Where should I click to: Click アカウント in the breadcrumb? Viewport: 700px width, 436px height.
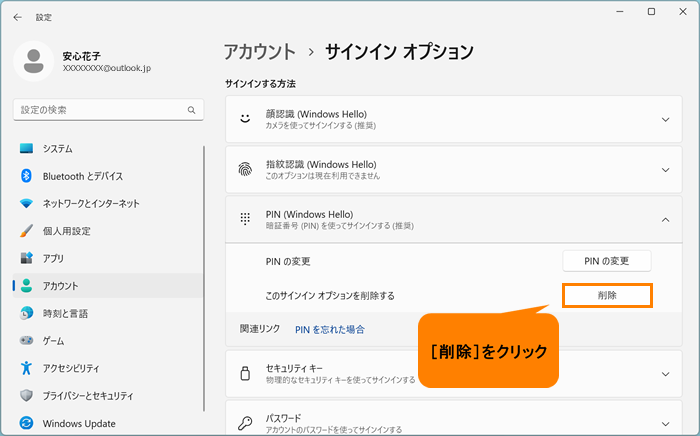pyautogui.click(x=260, y=52)
